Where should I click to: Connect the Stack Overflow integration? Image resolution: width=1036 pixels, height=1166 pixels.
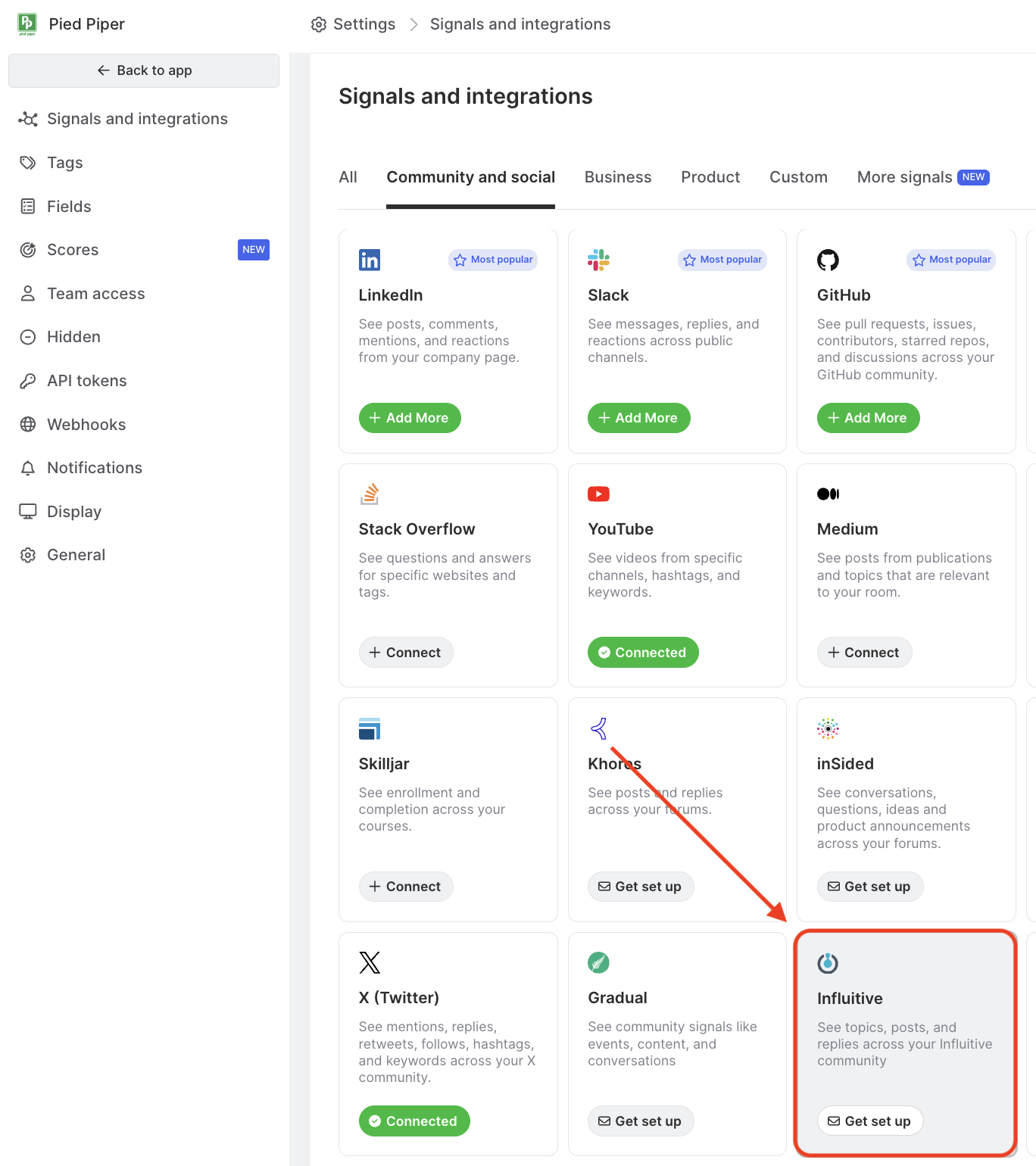click(x=406, y=652)
